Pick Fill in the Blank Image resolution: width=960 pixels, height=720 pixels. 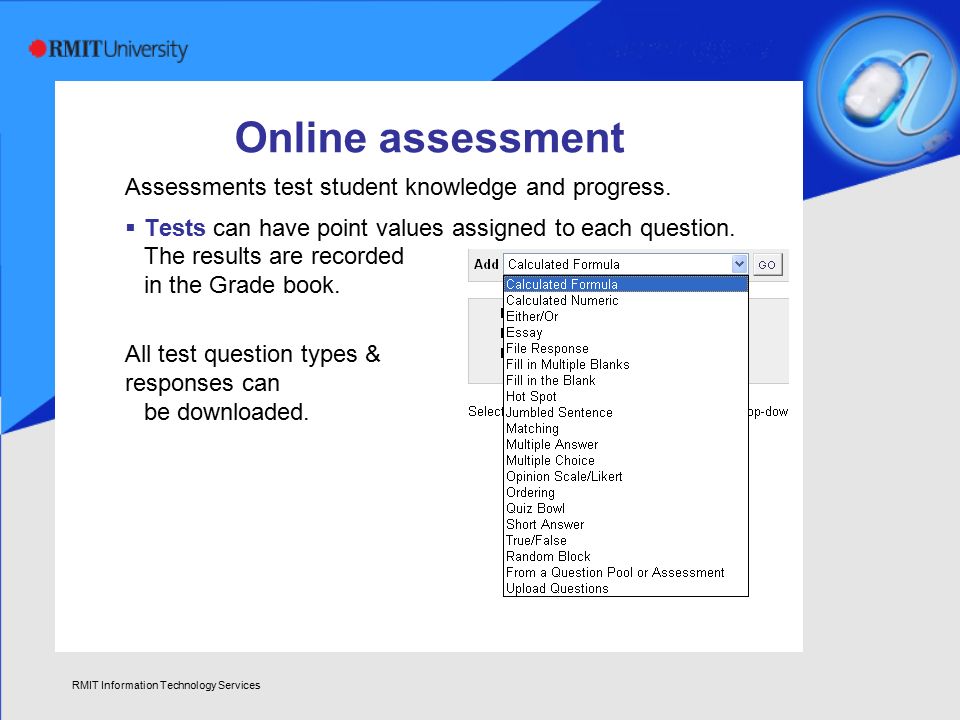pyautogui.click(x=626, y=380)
